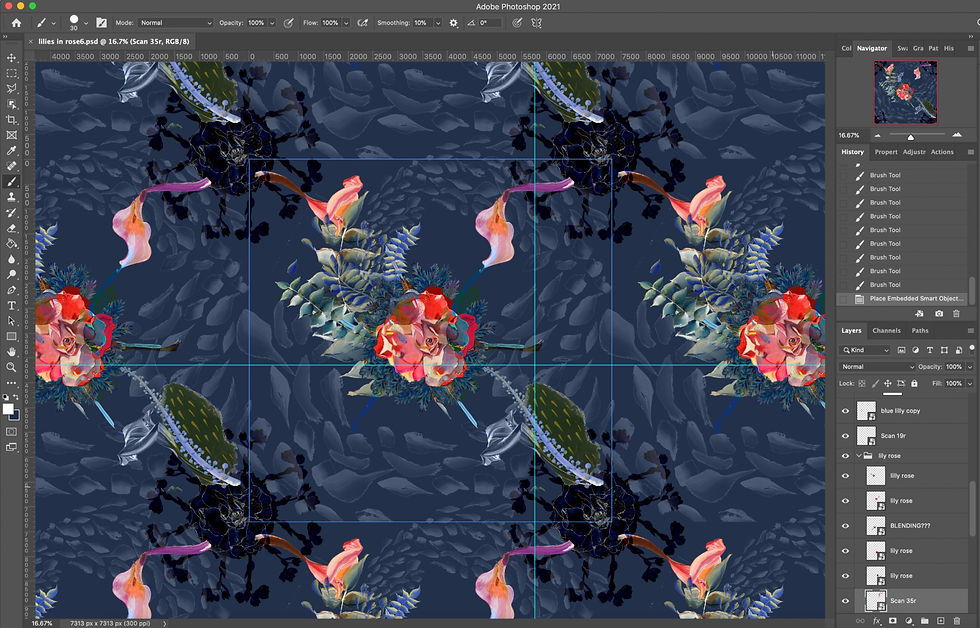Image resolution: width=980 pixels, height=628 pixels.
Task: Select the Paint Bucket tool
Action: [11, 244]
